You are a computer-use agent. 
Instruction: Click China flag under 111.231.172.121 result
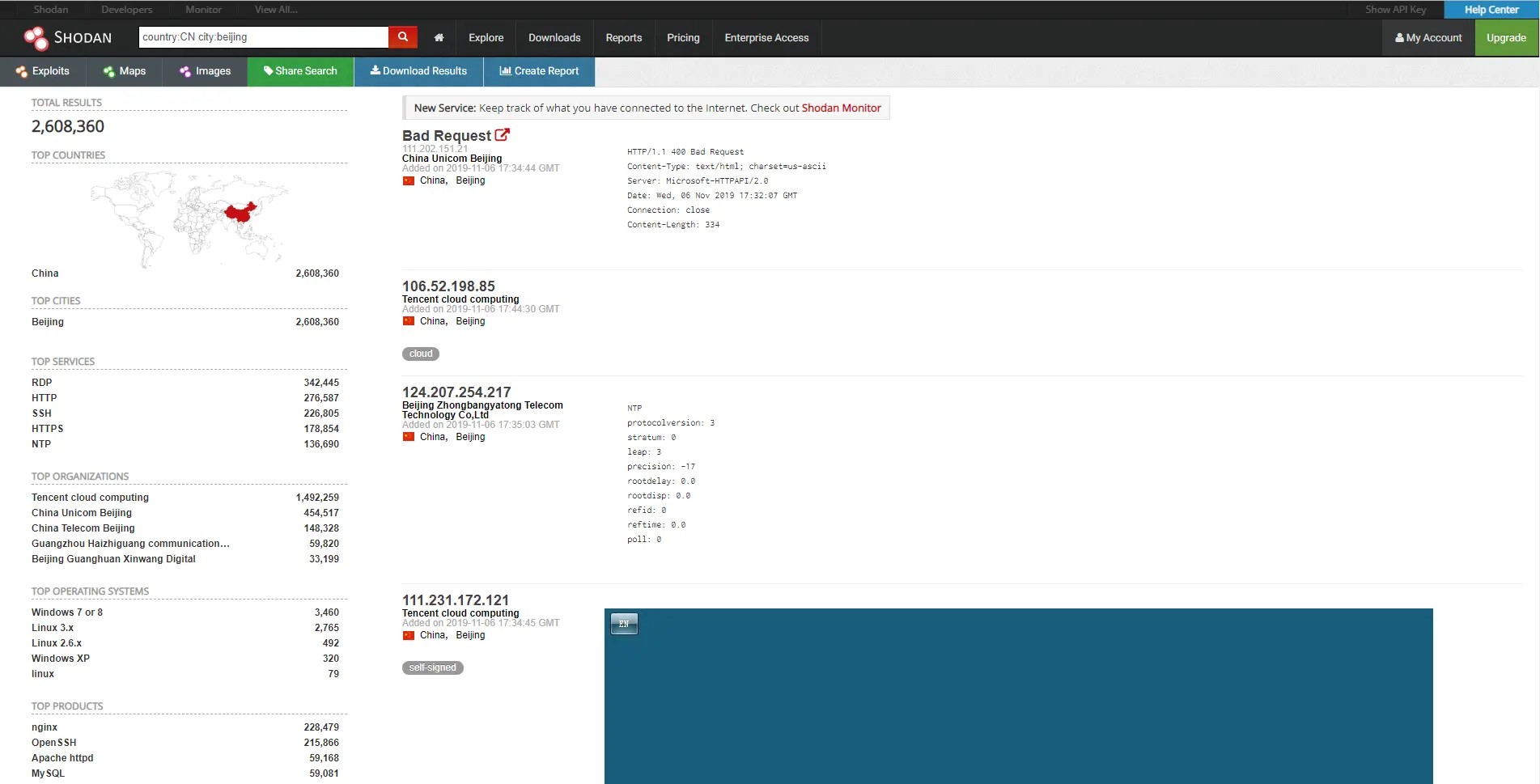pos(409,635)
